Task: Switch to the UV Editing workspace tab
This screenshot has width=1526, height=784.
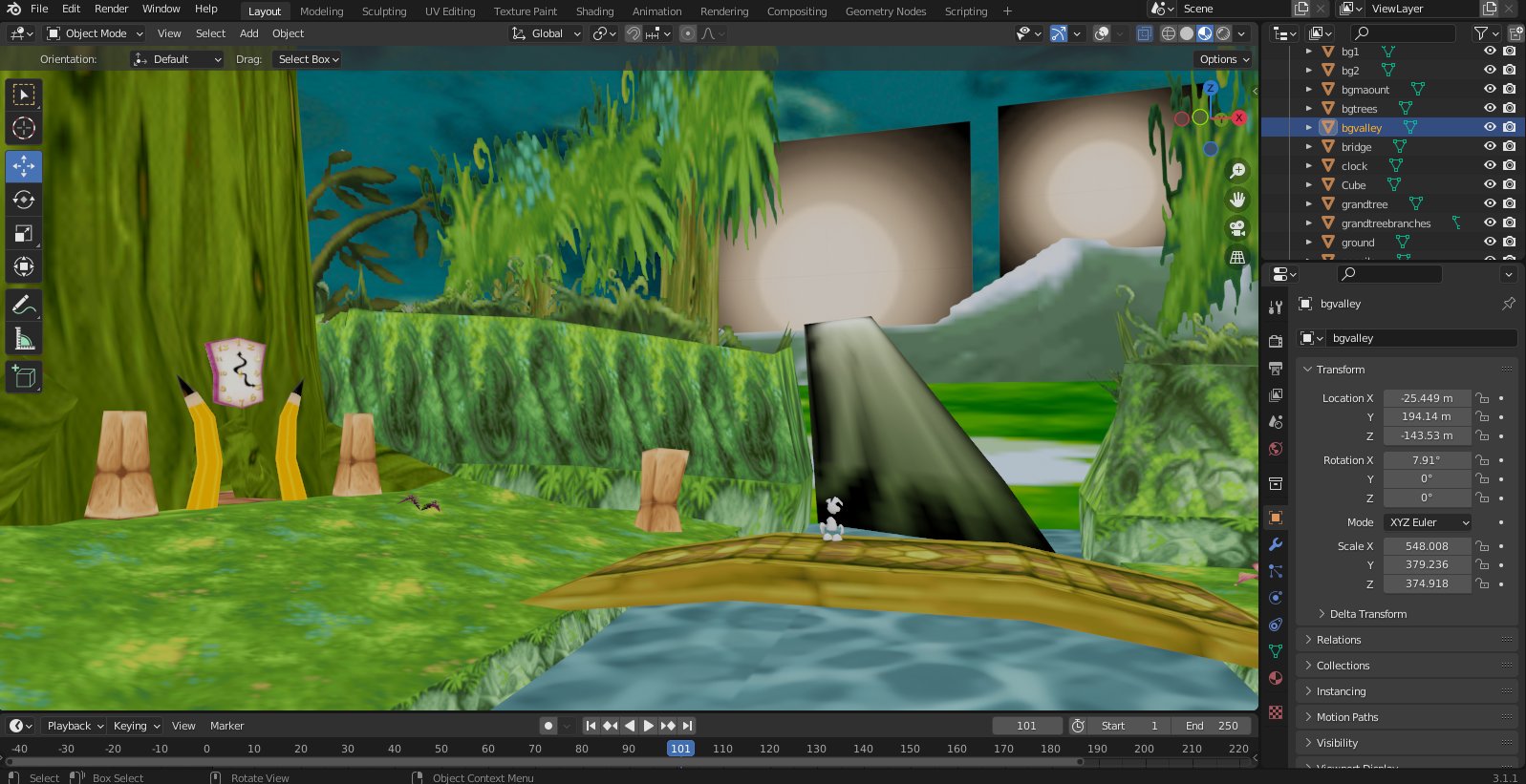Action: click(x=450, y=11)
